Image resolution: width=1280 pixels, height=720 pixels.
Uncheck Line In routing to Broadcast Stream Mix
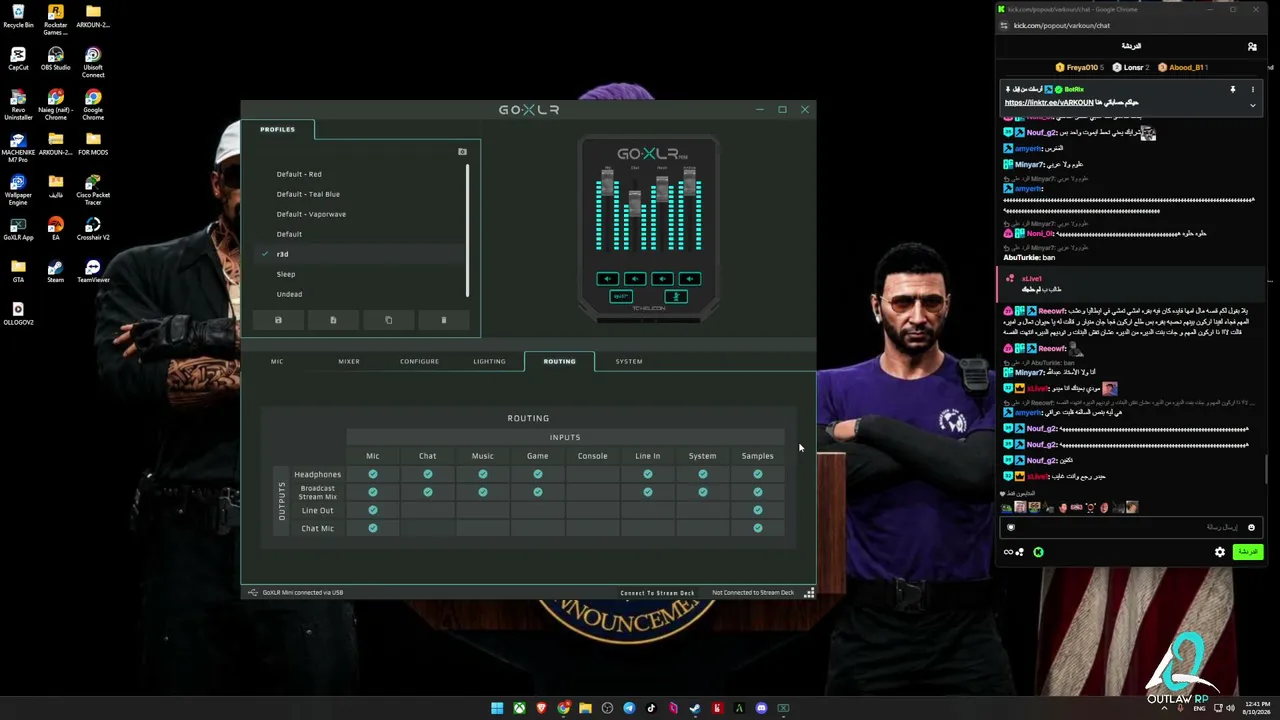(x=648, y=492)
